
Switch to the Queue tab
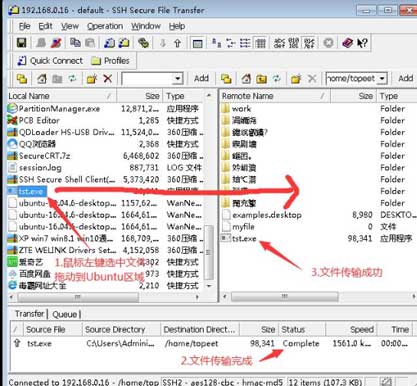65,314
